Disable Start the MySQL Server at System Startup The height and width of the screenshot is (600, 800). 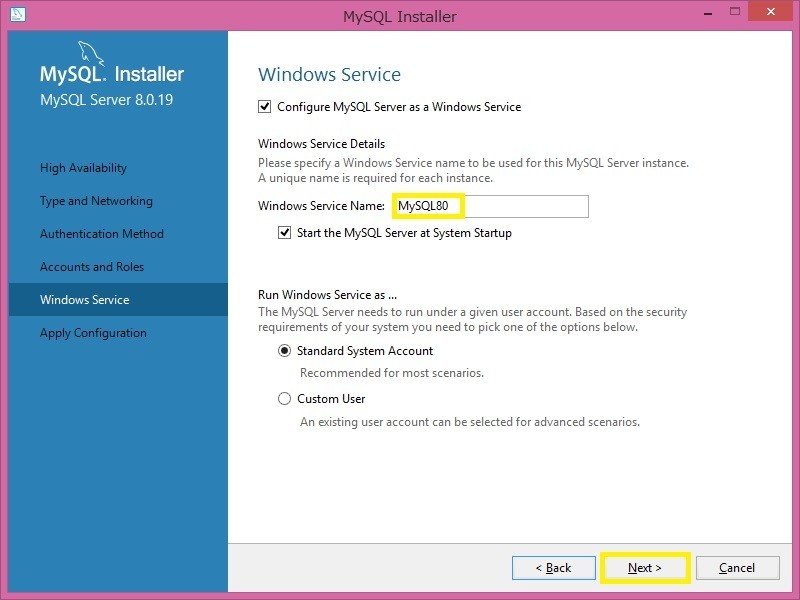point(283,233)
